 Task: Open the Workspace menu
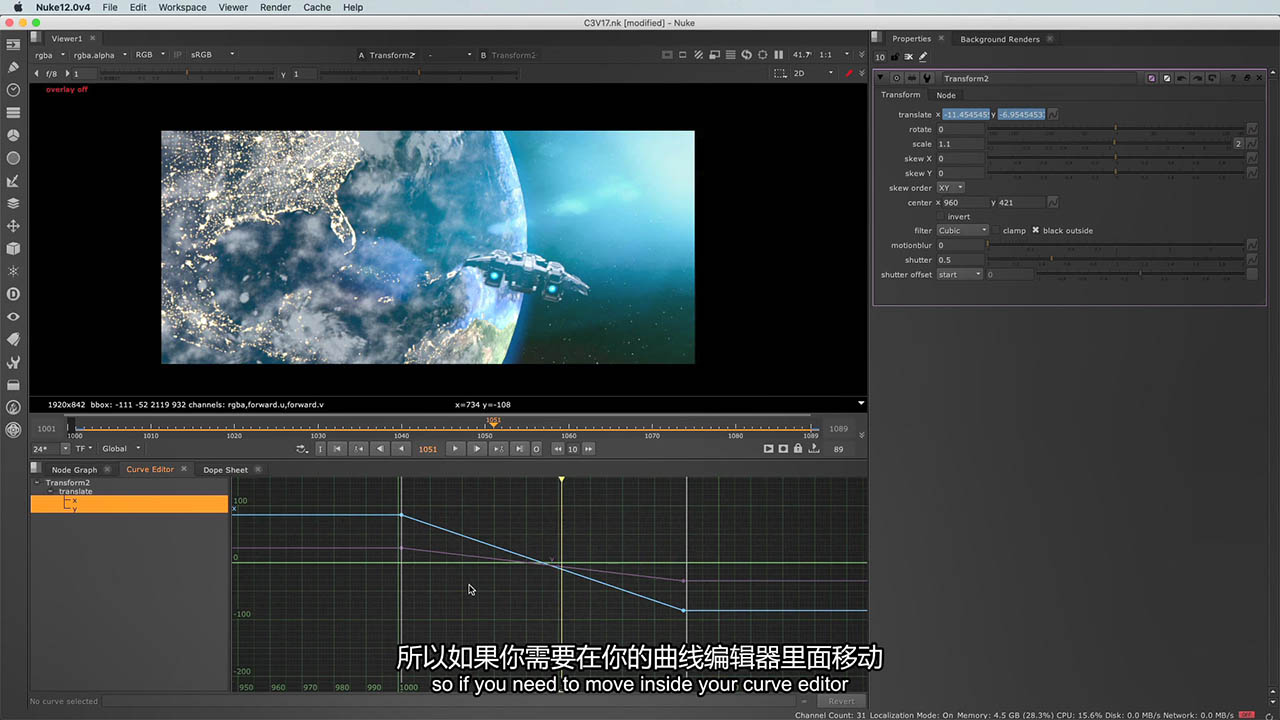tap(182, 7)
